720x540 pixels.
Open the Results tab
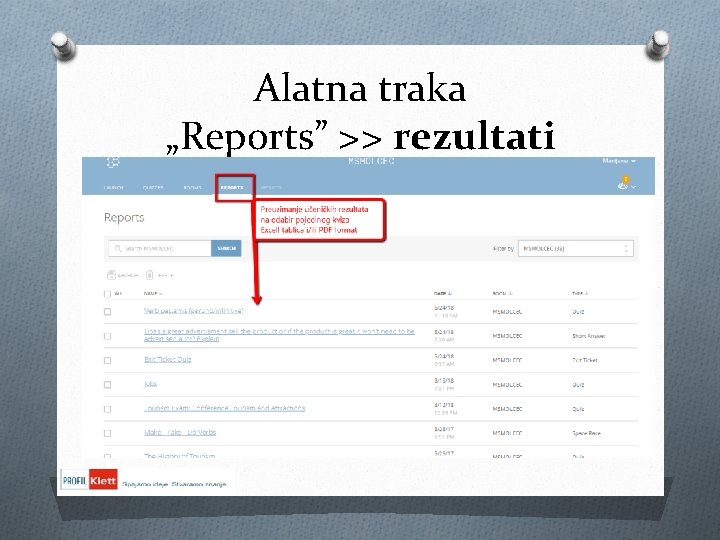click(x=271, y=188)
